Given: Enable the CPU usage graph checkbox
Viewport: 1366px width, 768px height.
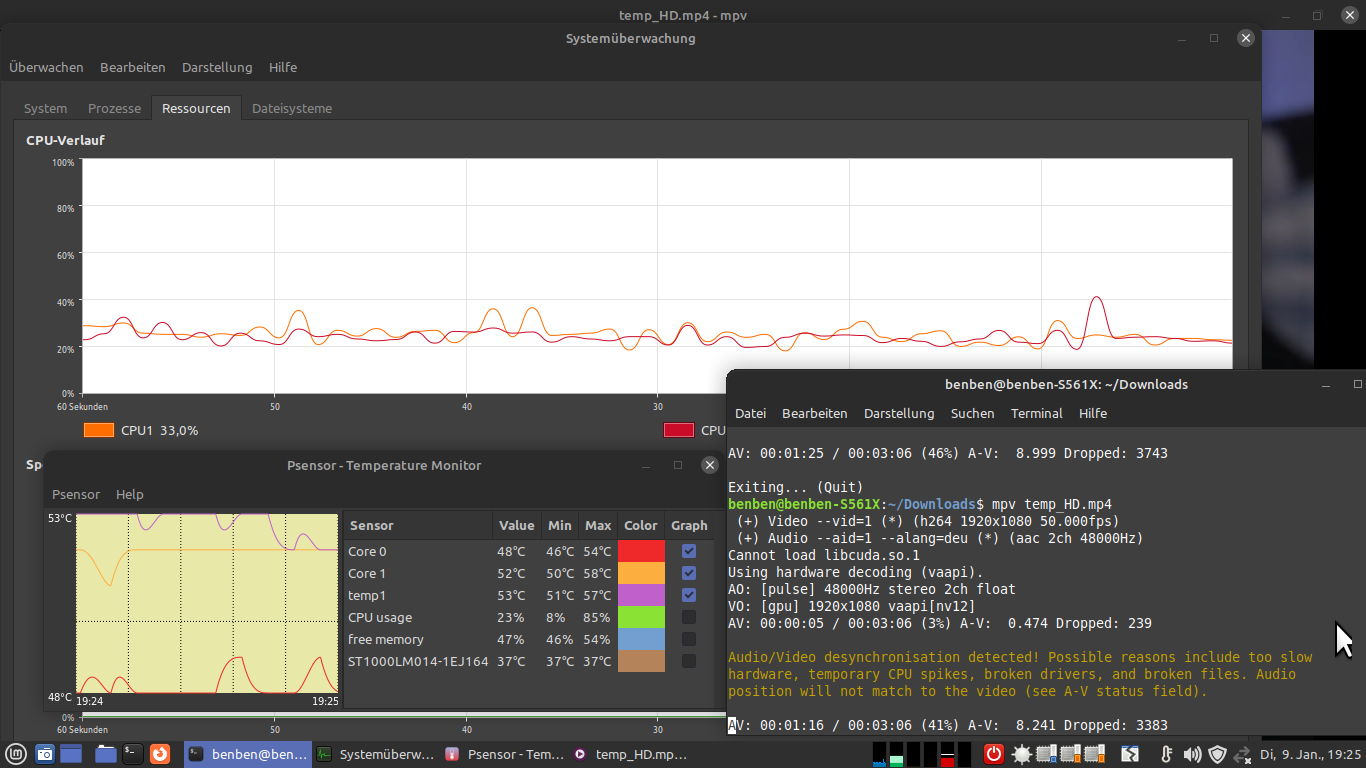Looking at the screenshot, I should coord(689,617).
